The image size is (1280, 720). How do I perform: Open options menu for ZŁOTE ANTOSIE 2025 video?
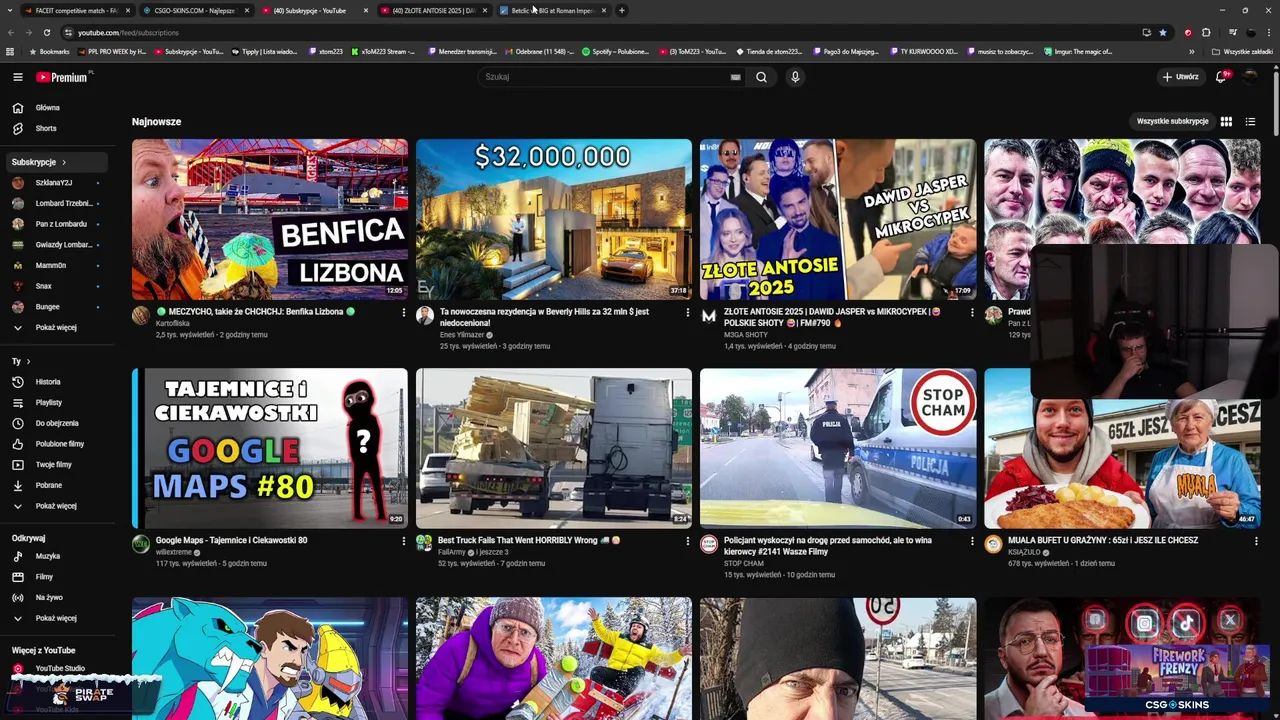(972, 312)
